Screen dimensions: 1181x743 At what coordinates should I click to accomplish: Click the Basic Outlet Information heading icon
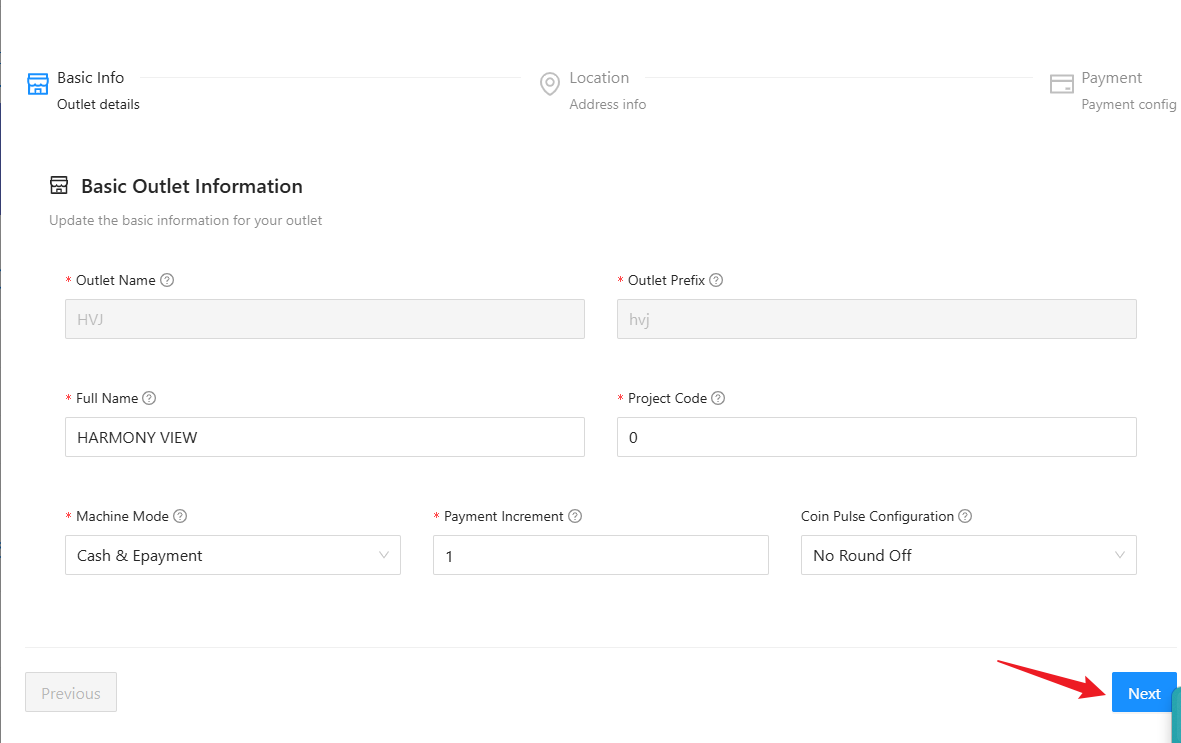pos(59,185)
